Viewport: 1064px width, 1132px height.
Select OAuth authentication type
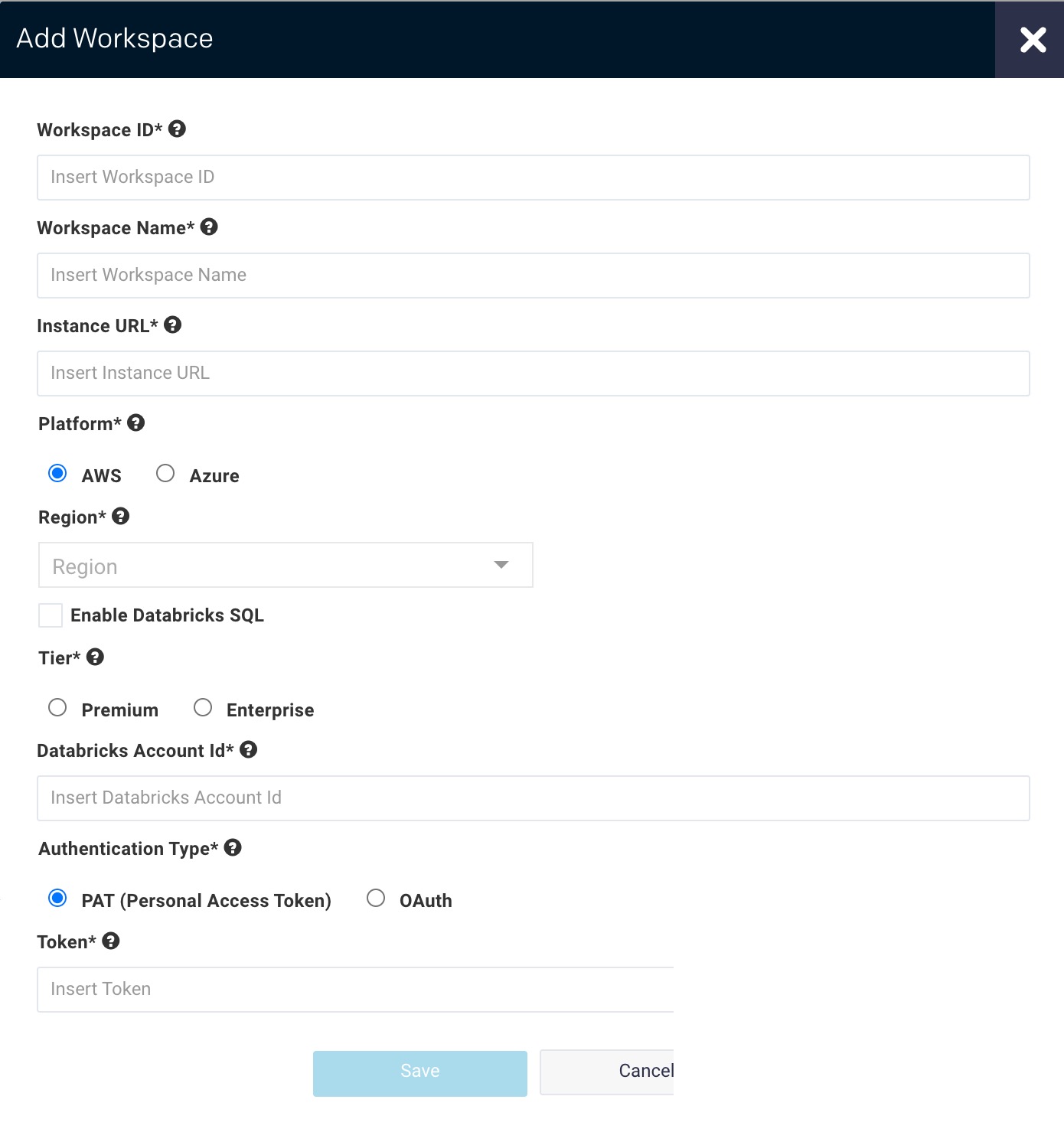376,899
